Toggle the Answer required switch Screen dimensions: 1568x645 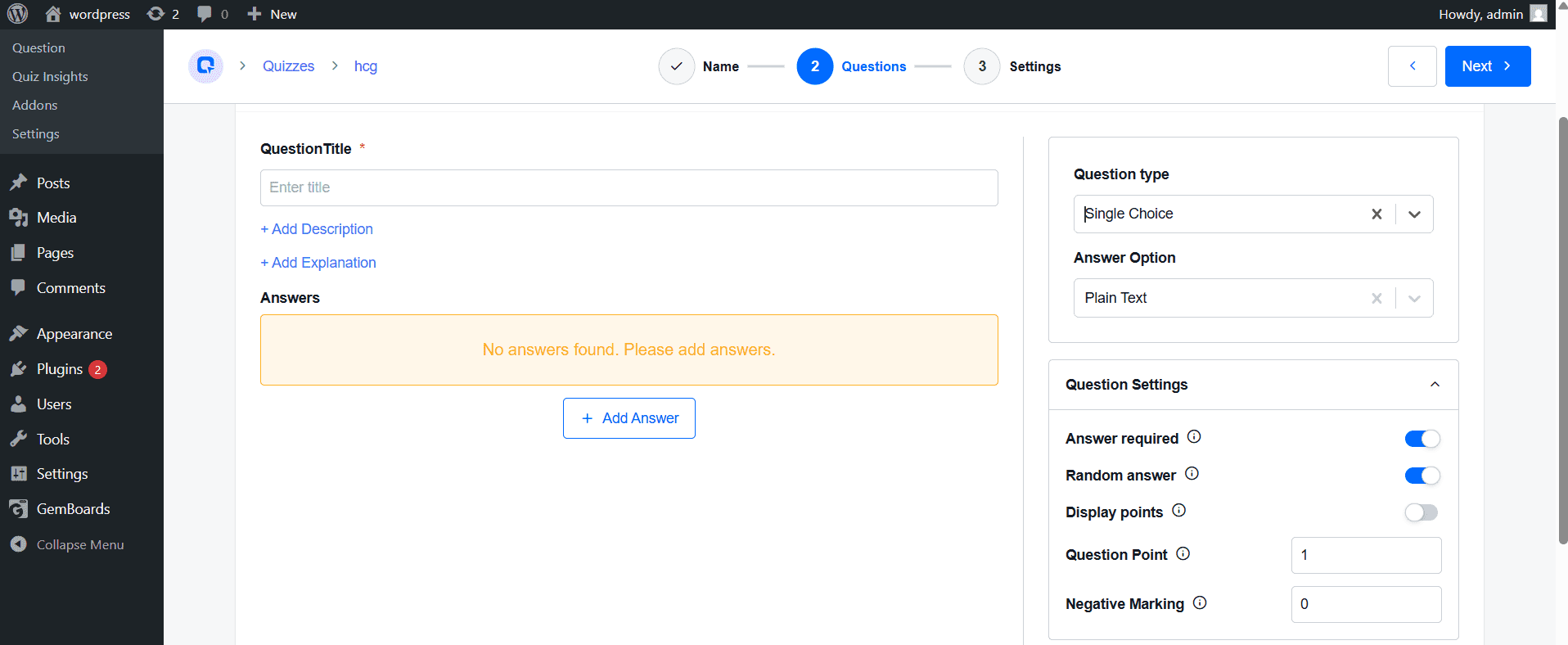point(1422,439)
